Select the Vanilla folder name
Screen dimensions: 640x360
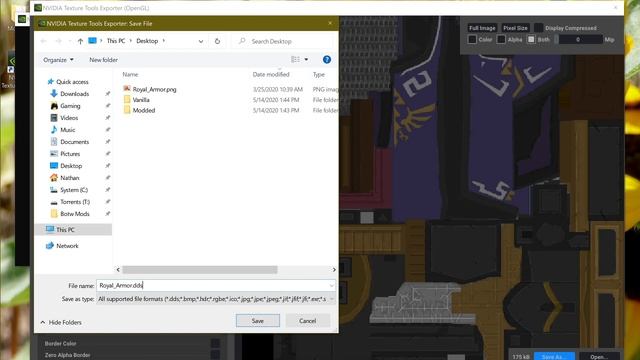141,100
